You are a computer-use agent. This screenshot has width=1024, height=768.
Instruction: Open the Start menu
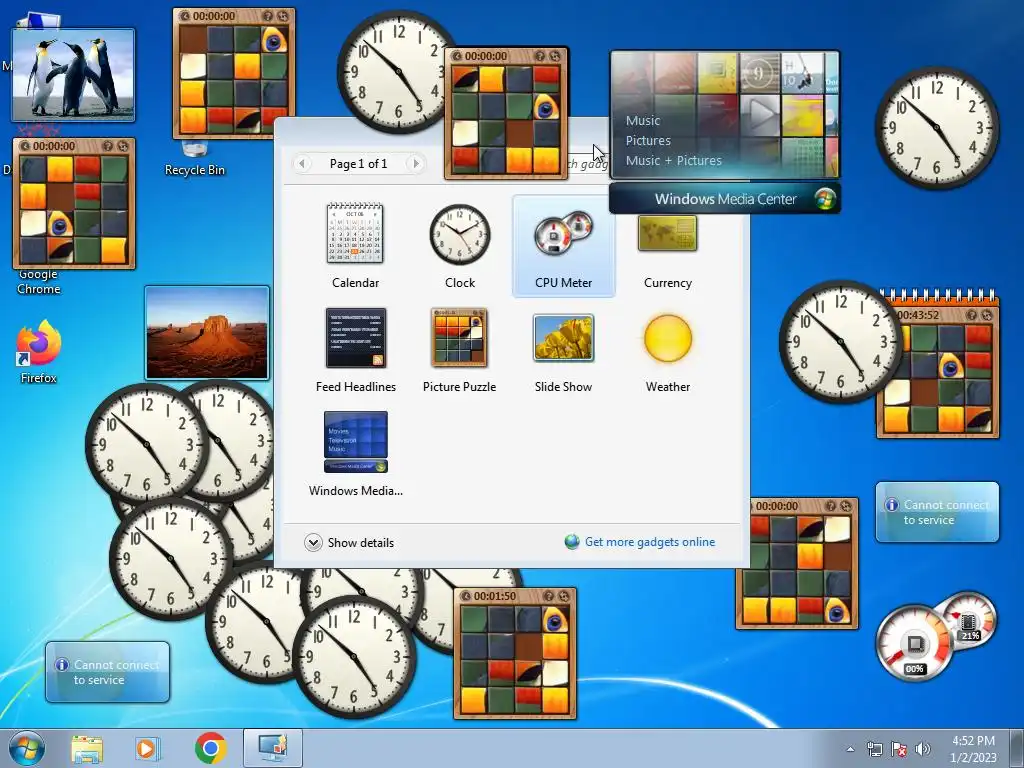pos(27,748)
